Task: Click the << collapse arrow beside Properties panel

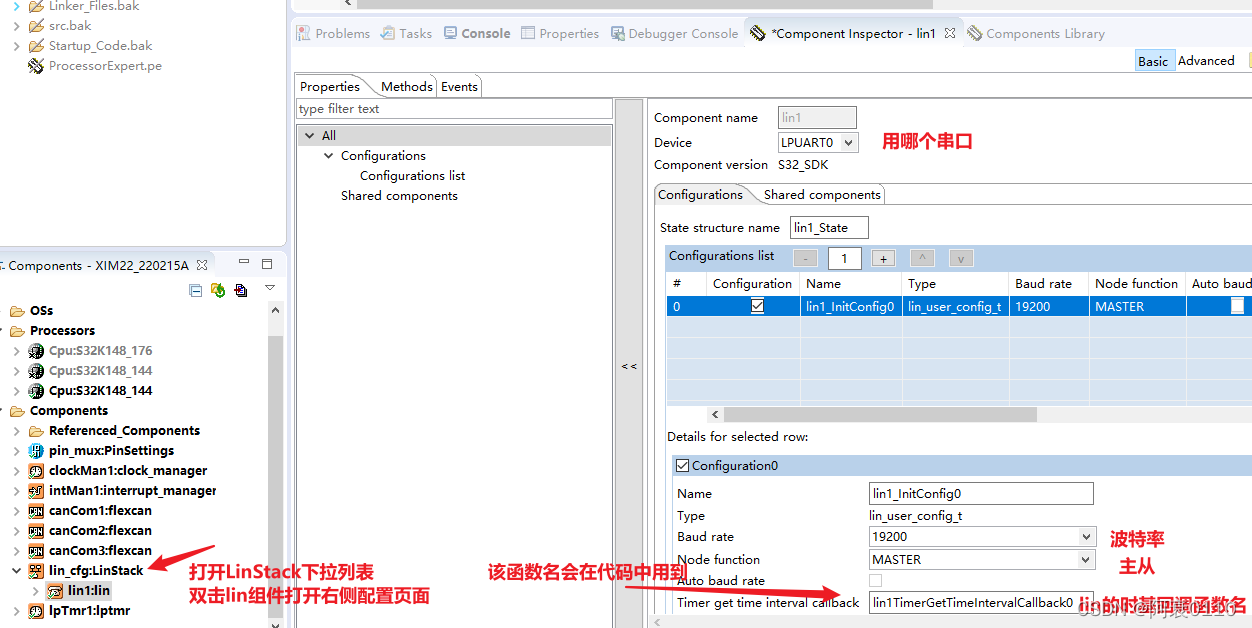Action: (629, 366)
